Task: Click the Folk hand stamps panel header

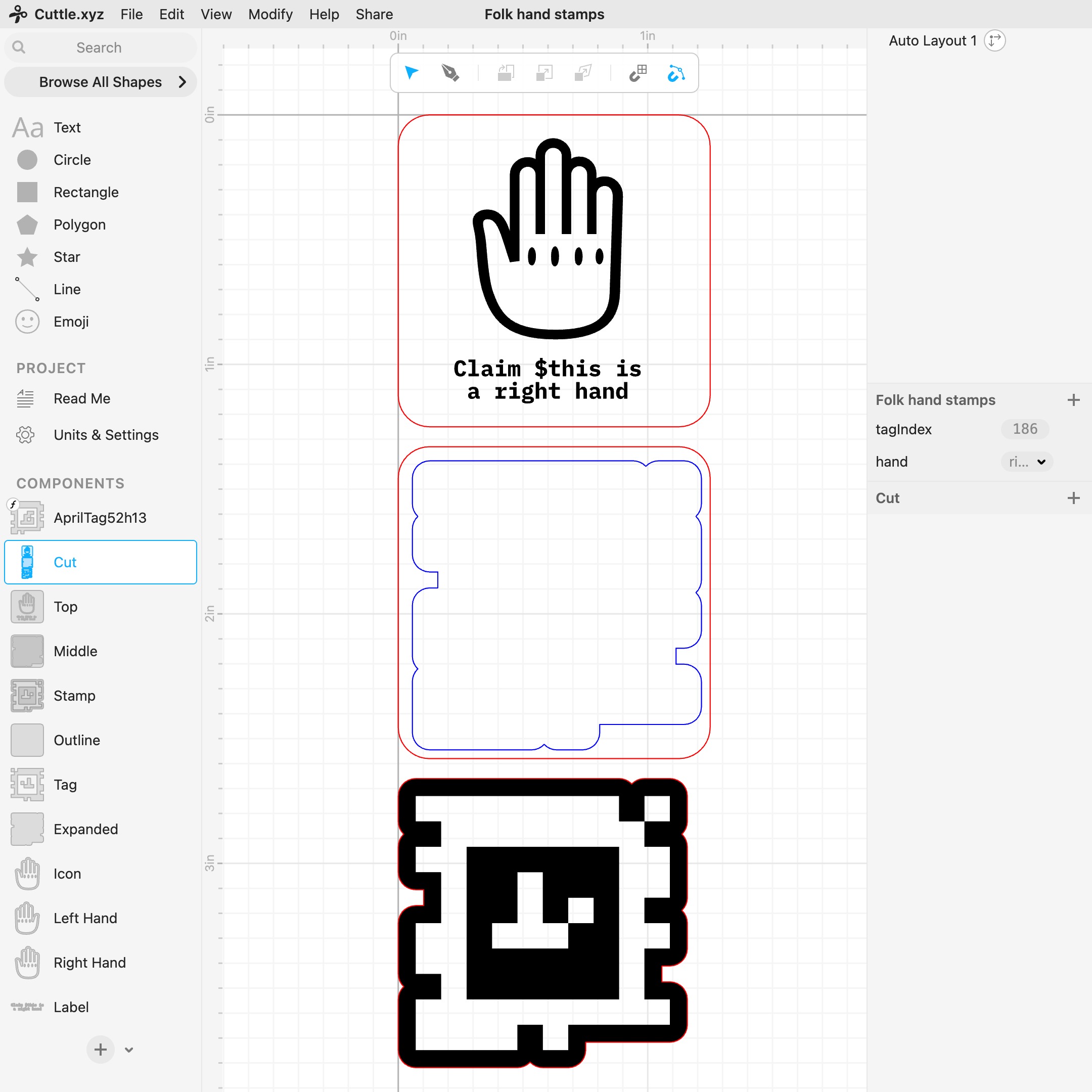Action: (x=935, y=400)
